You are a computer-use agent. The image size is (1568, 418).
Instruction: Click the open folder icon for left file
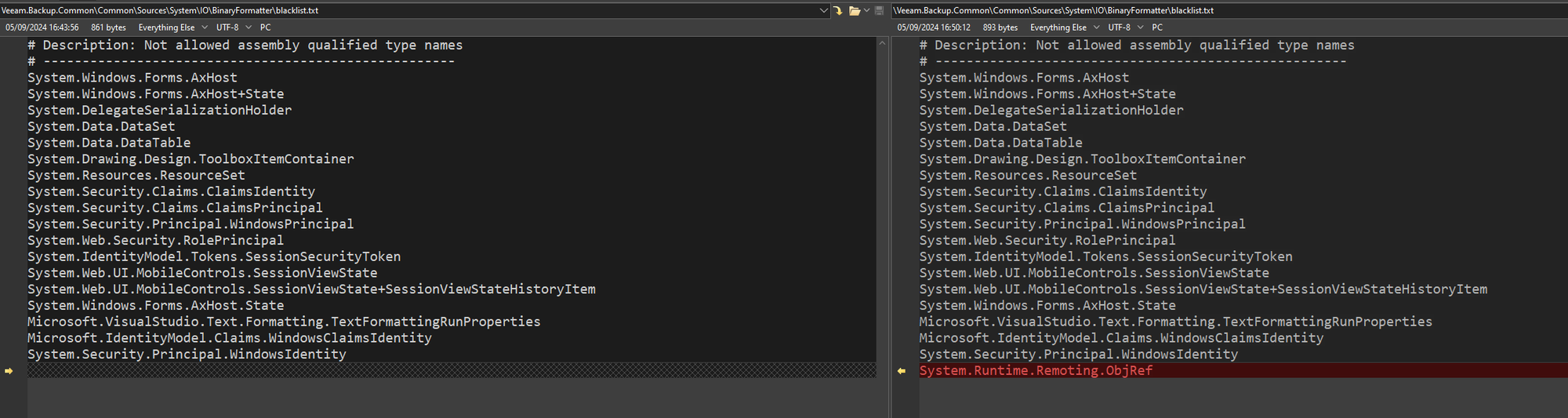854,10
